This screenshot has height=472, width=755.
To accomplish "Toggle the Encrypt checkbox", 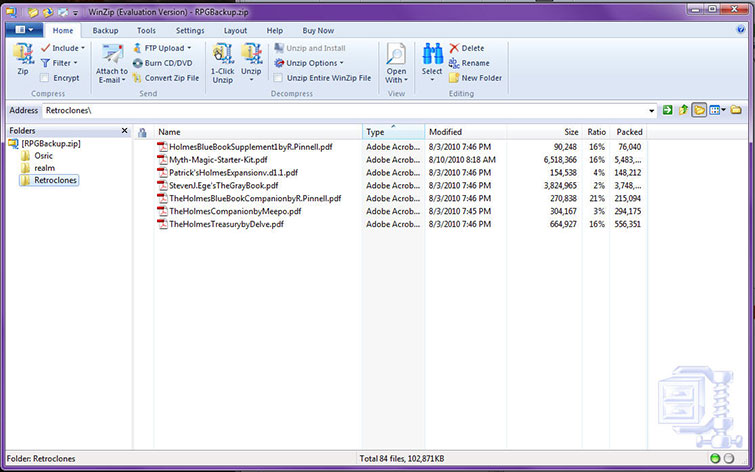I will pos(44,78).
